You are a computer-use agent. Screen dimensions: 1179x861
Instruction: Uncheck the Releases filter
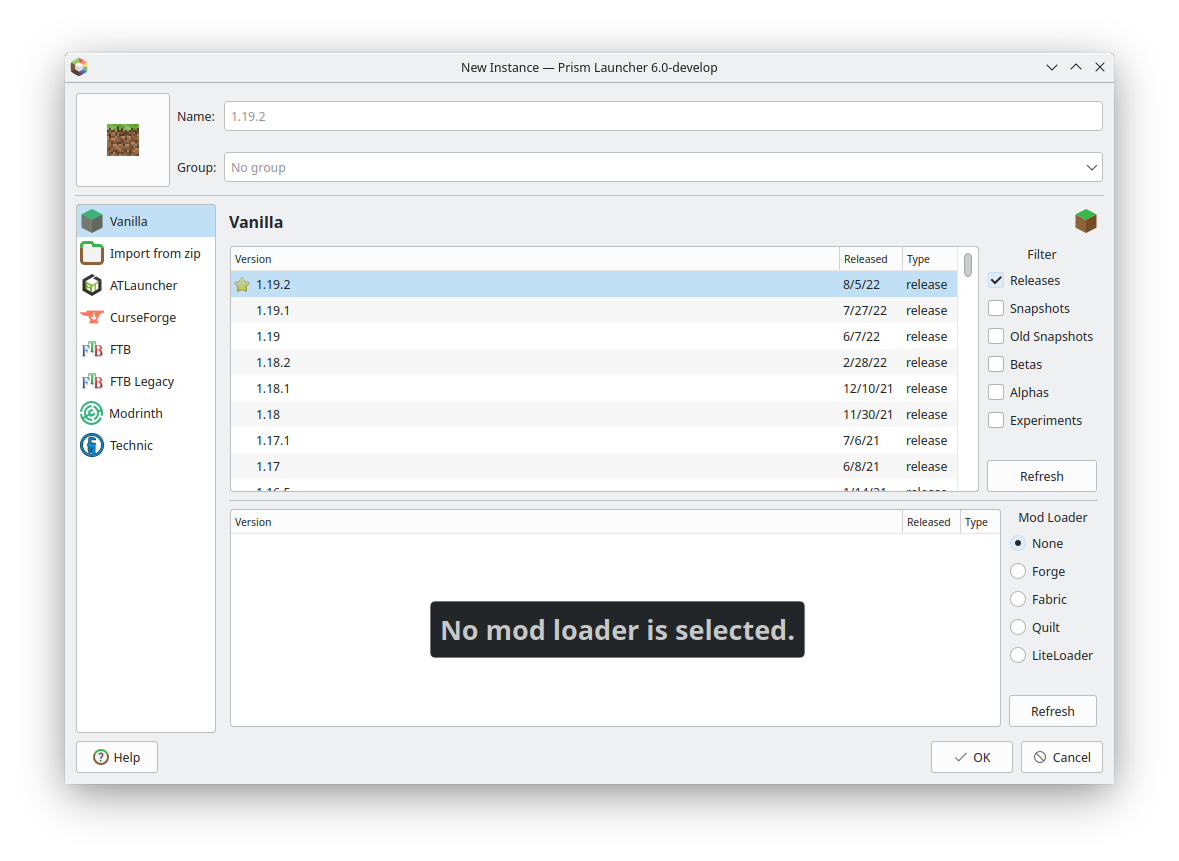[x=996, y=281]
